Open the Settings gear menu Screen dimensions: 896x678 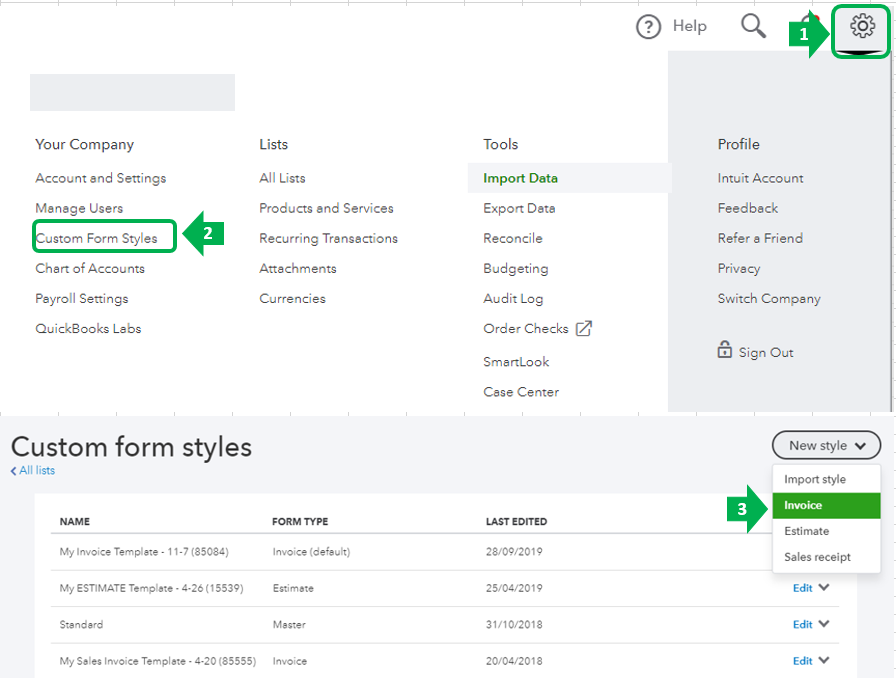(x=862, y=26)
